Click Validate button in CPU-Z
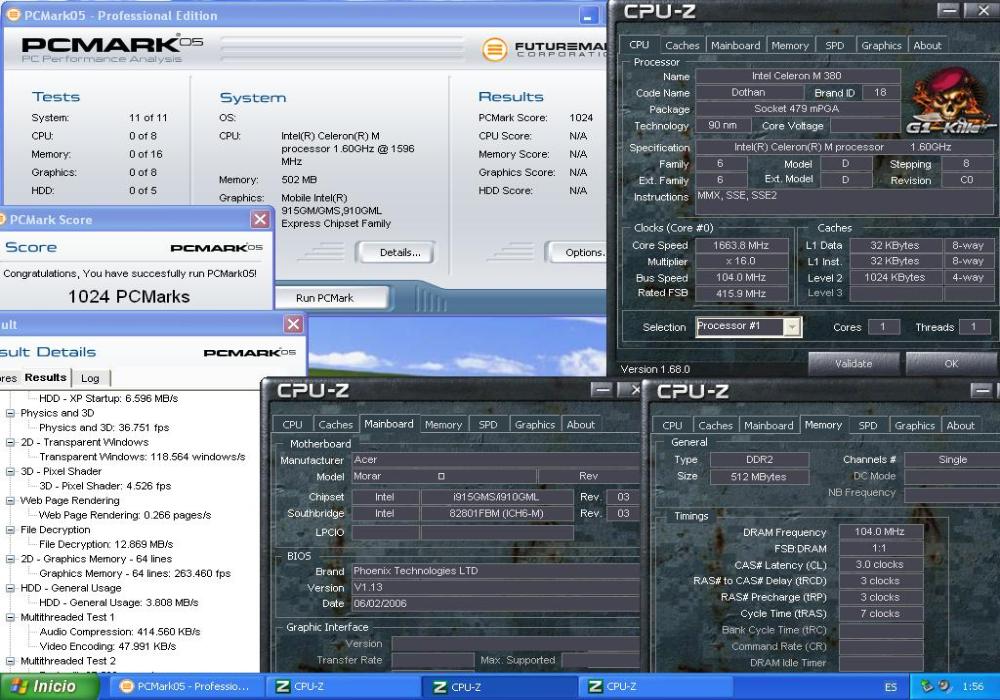This screenshot has width=1000, height=700. 853,363
